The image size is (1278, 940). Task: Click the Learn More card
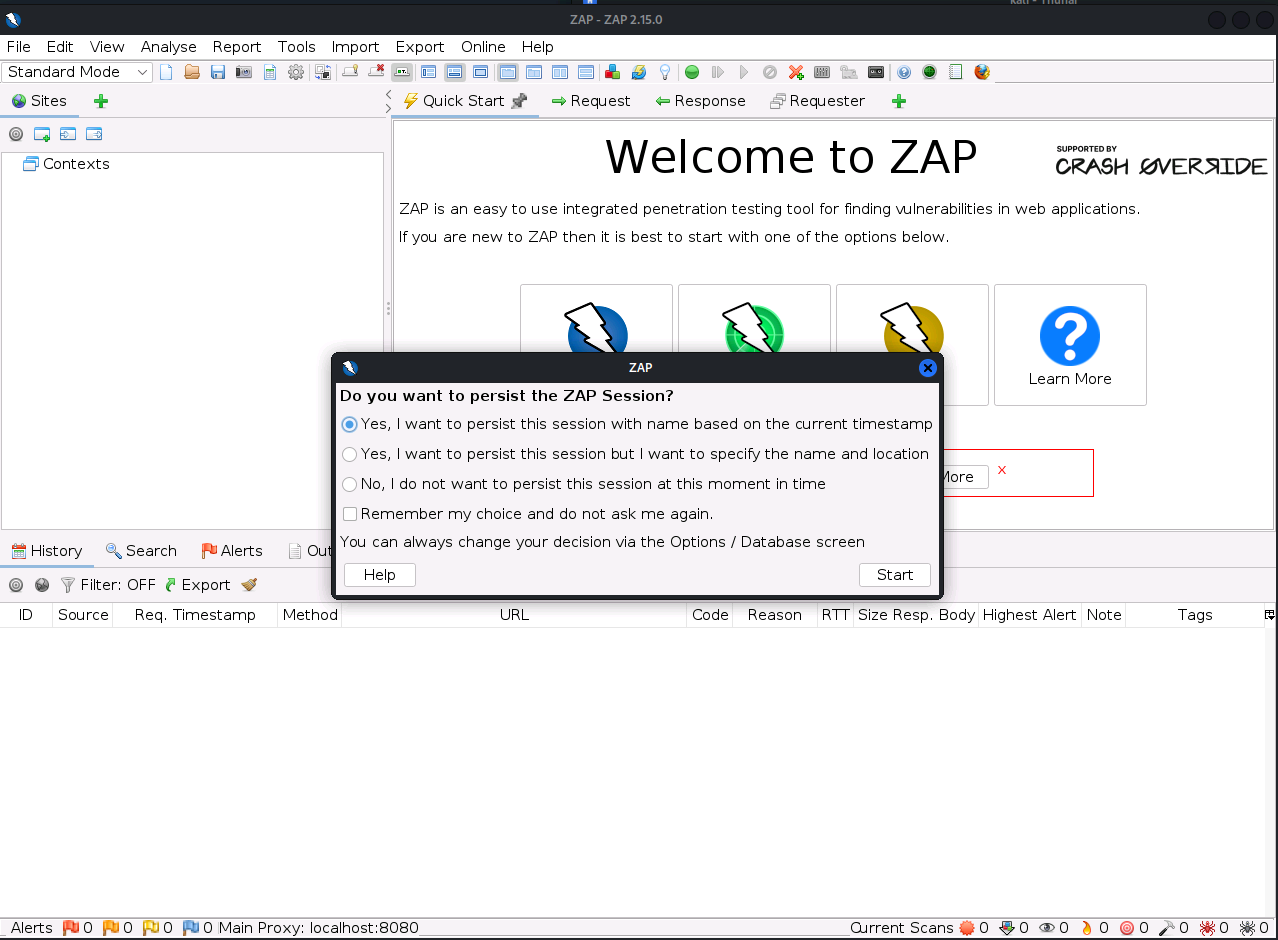1070,345
